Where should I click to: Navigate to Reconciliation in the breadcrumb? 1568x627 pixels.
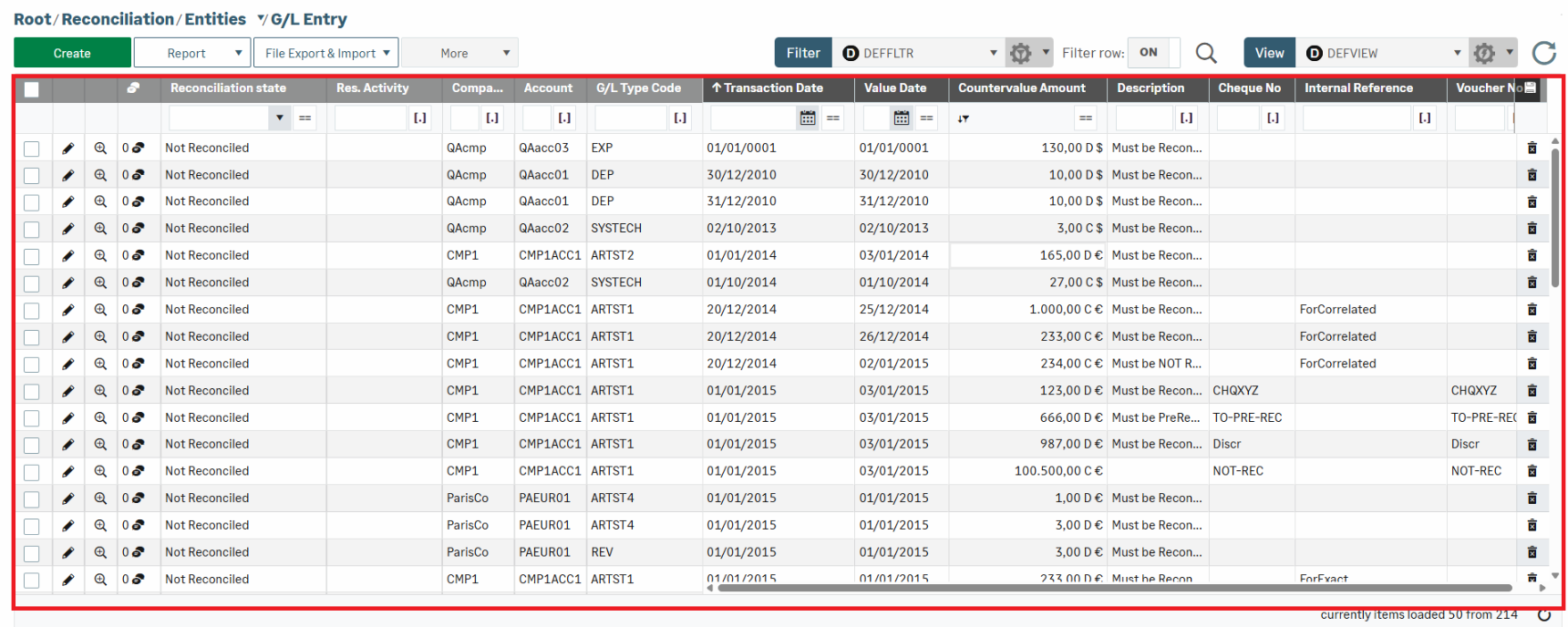118,19
